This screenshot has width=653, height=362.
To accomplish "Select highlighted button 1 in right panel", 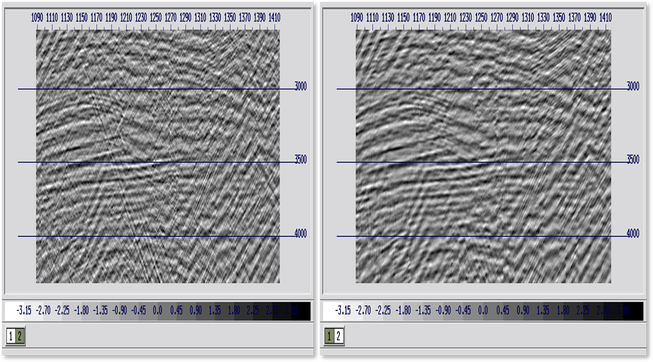I will (330, 336).
